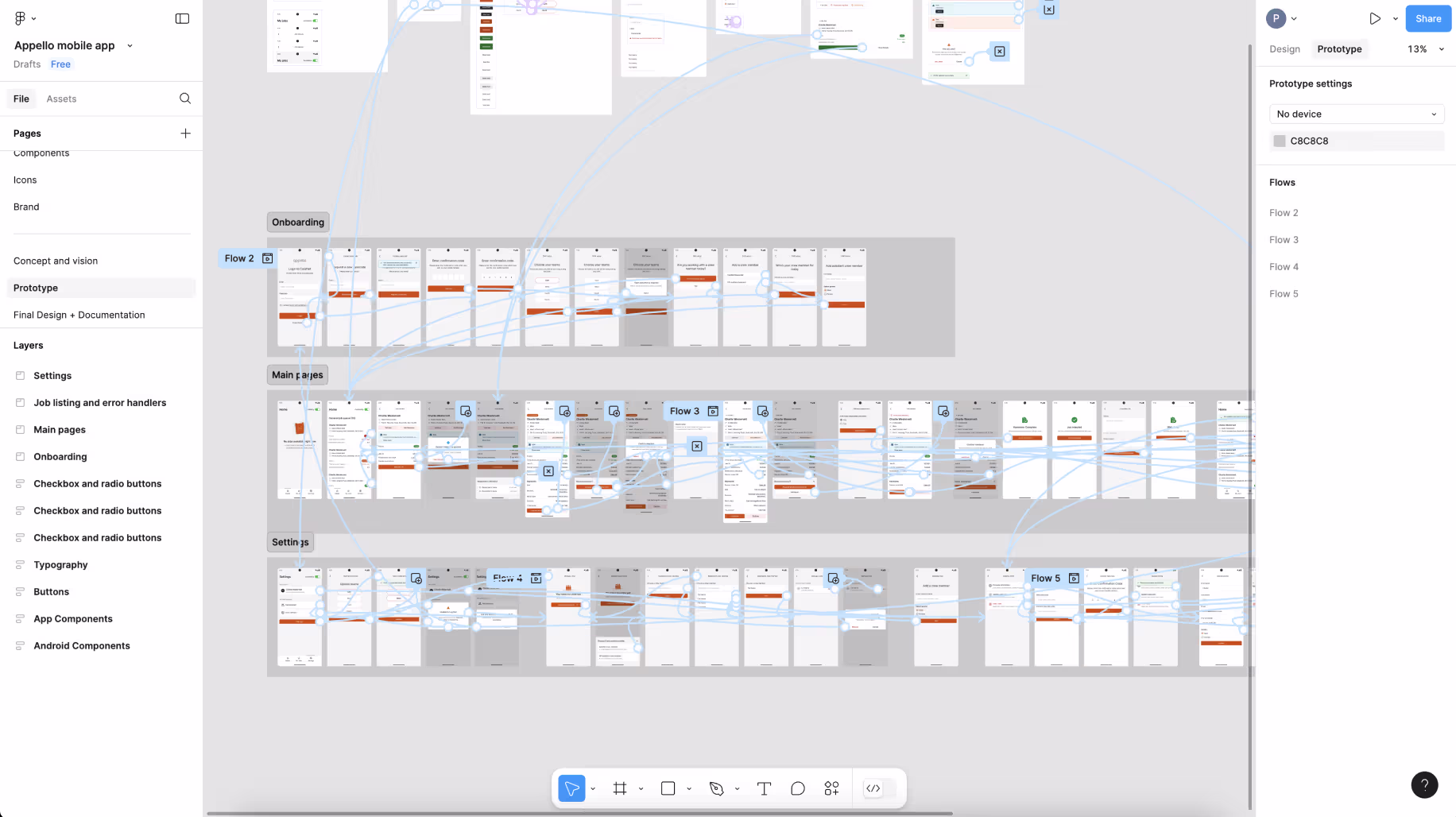
Task: Select the Move tool in toolbar
Action: (571, 788)
